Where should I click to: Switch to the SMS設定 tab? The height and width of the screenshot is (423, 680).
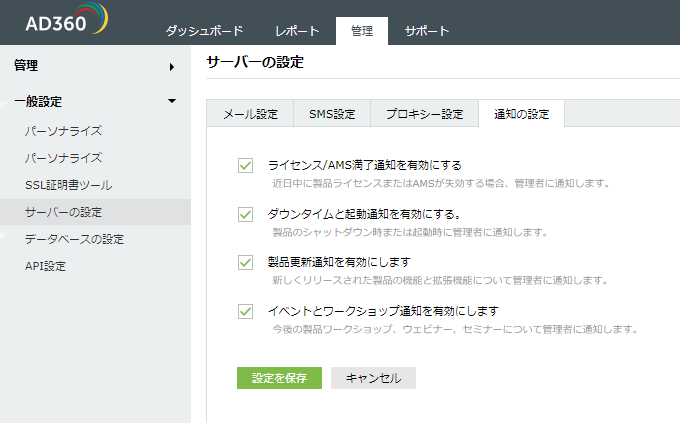tap(325, 114)
